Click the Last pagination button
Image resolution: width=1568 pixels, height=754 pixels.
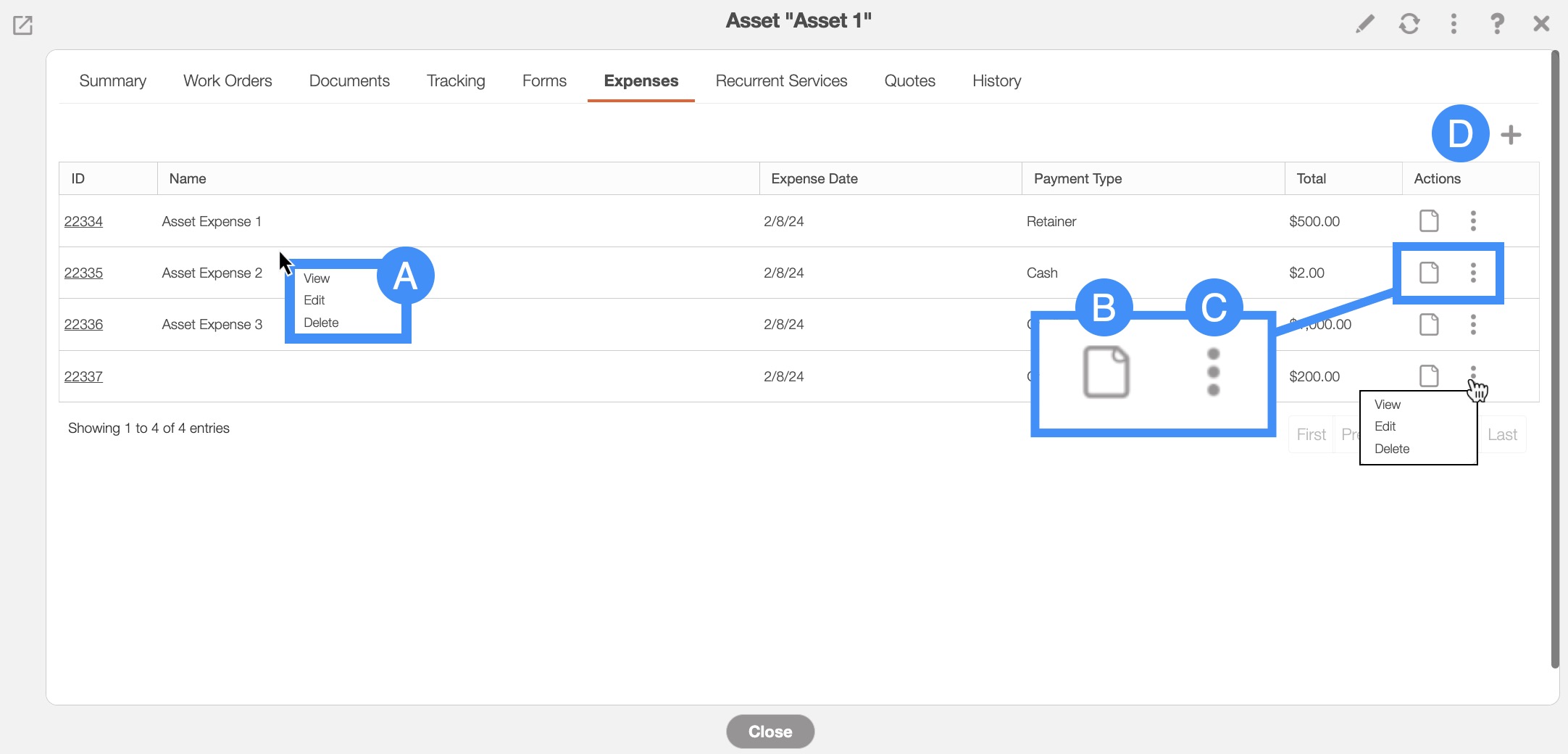coord(1502,434)
